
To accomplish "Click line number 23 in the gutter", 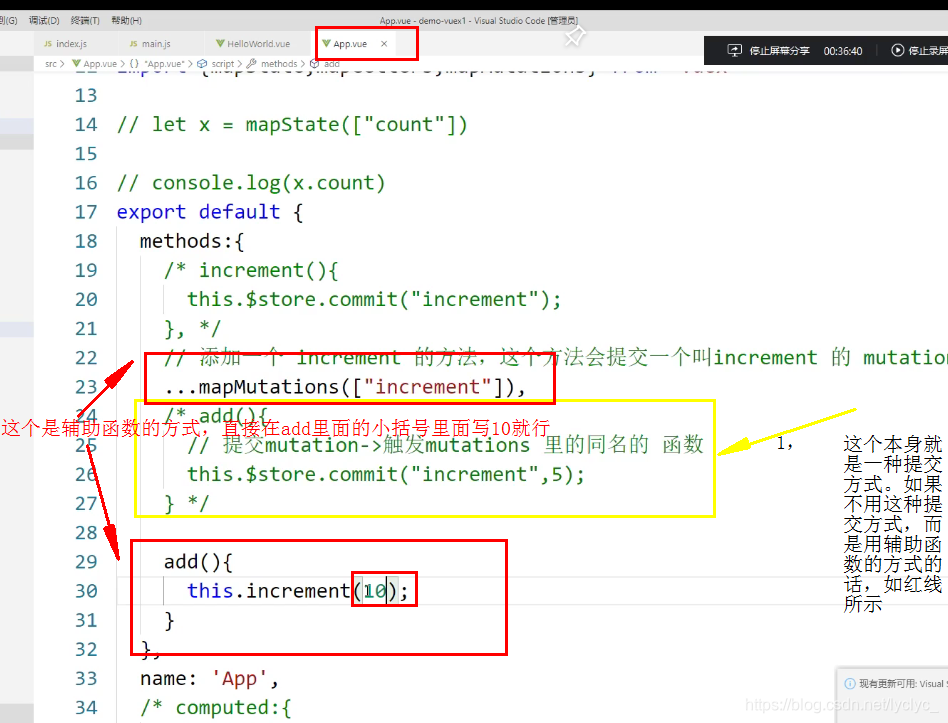I will (86, 387).
